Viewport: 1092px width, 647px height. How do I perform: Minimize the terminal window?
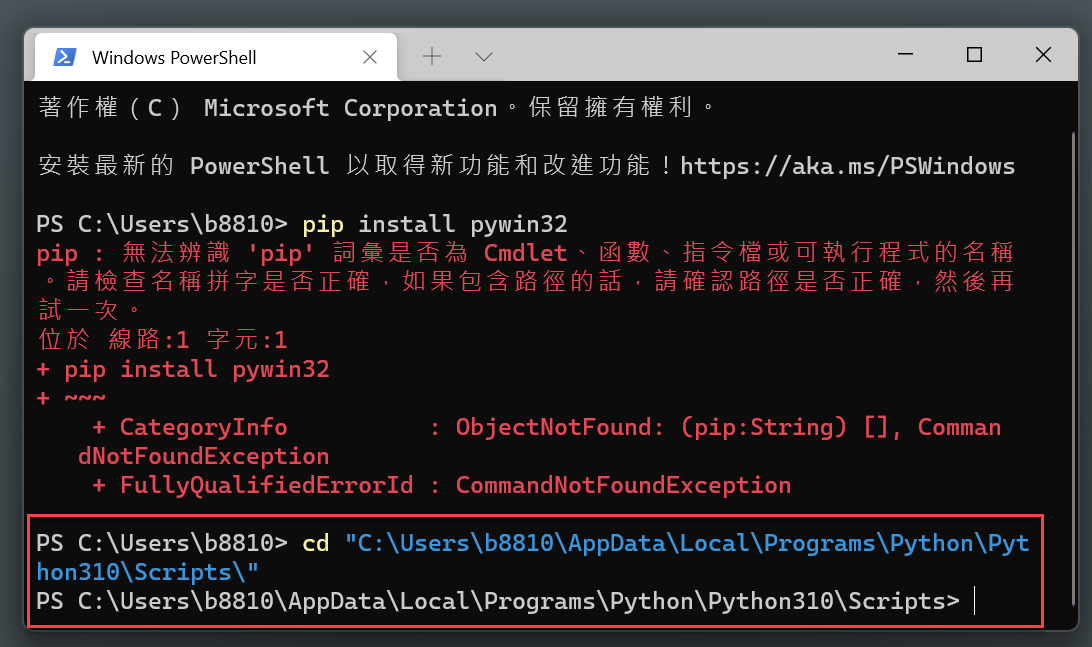(x=905, y=54)
